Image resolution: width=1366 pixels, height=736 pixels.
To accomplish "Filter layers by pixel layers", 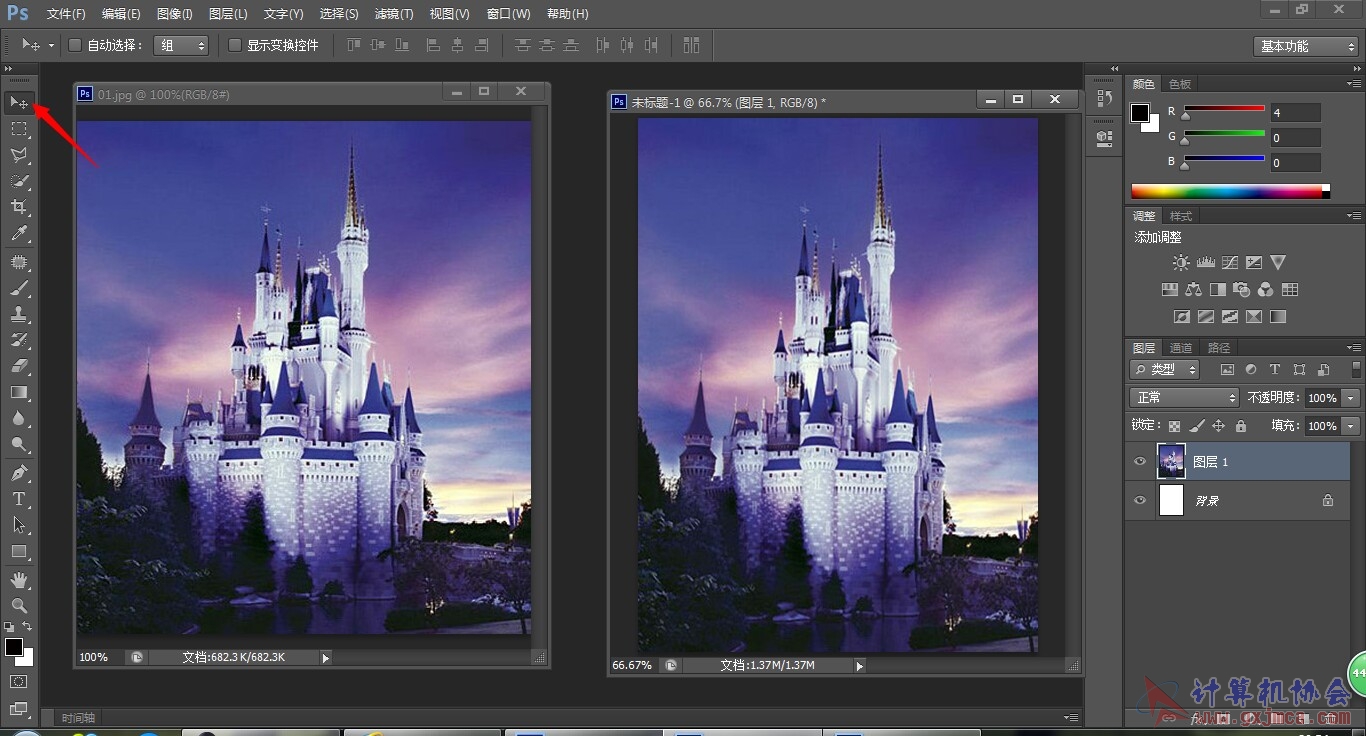I will click(1228, 369).
